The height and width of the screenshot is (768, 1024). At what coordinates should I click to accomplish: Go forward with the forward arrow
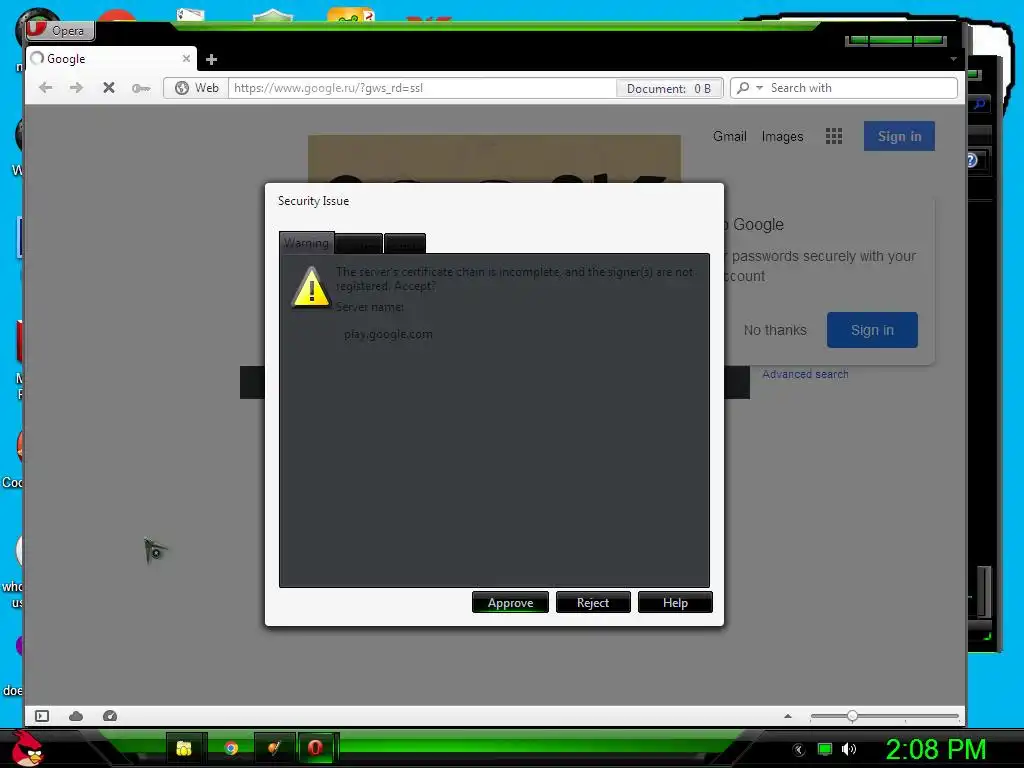76,88
